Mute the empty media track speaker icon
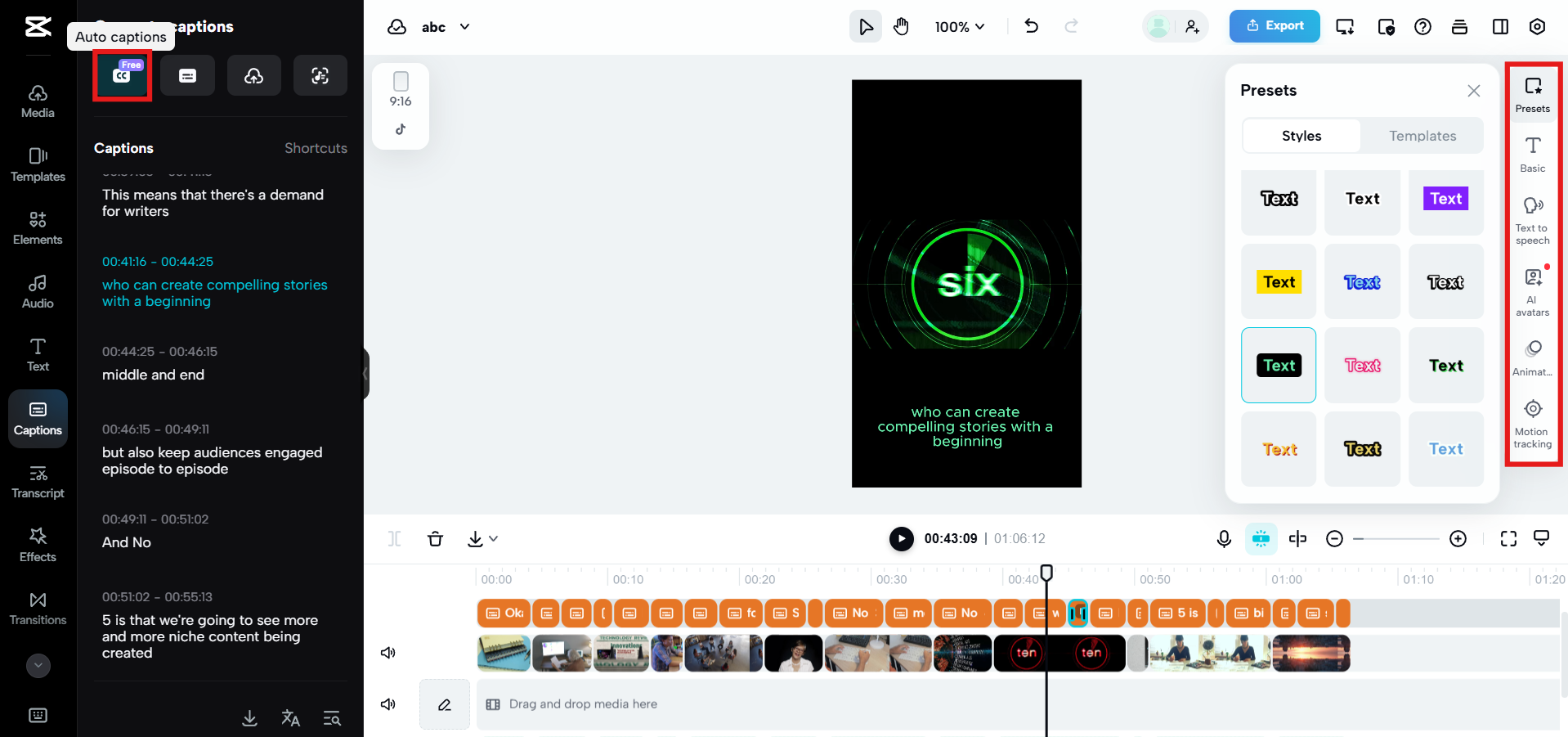The height and width of the screenshot is (737, 1568). [x=388, y=704]
